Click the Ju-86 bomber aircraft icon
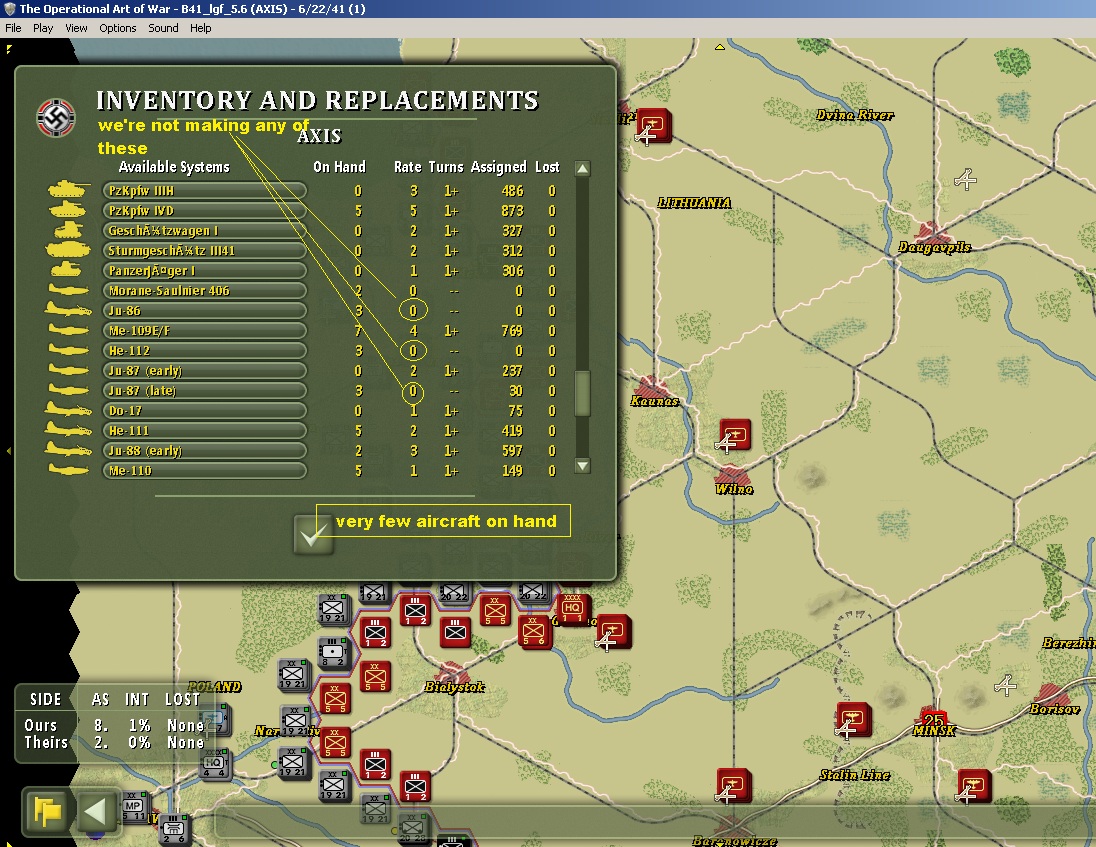This screenshot has height=847, width=1096. coord(68,310)
